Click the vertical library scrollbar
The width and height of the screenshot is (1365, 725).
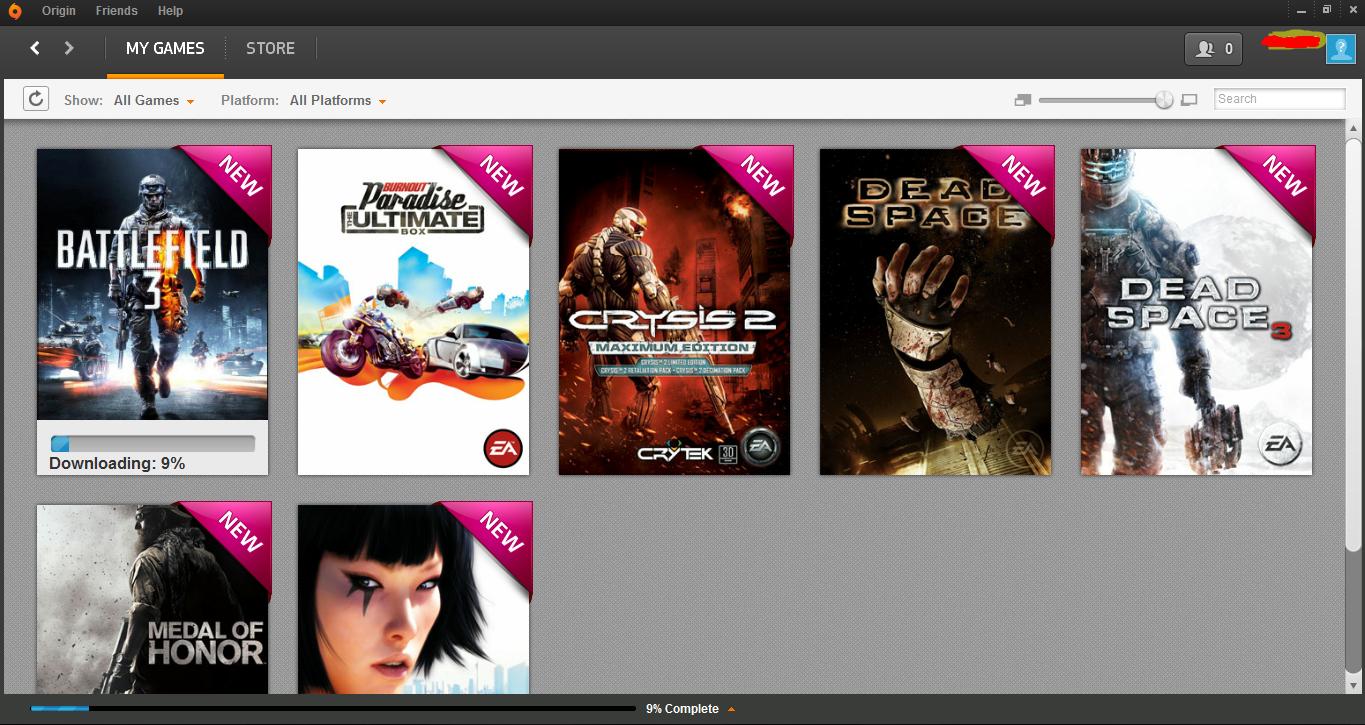click(1353, 345)
